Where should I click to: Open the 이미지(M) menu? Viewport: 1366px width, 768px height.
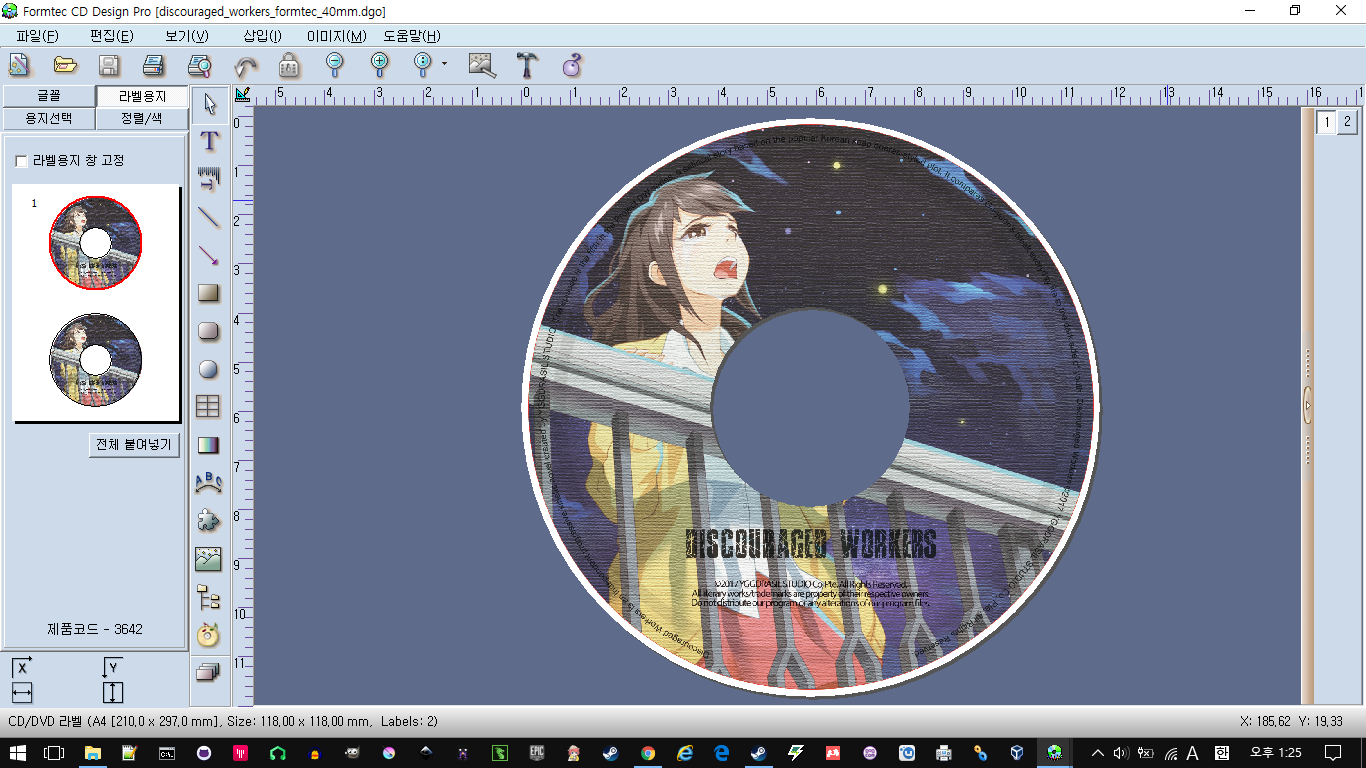tap(337, 36)
